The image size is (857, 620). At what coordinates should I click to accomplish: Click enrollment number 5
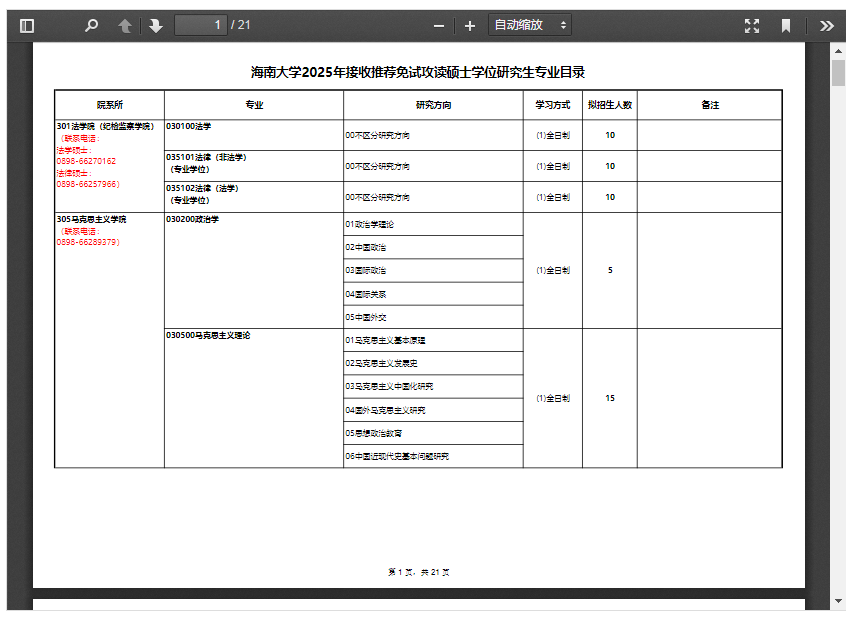point(610,271)
